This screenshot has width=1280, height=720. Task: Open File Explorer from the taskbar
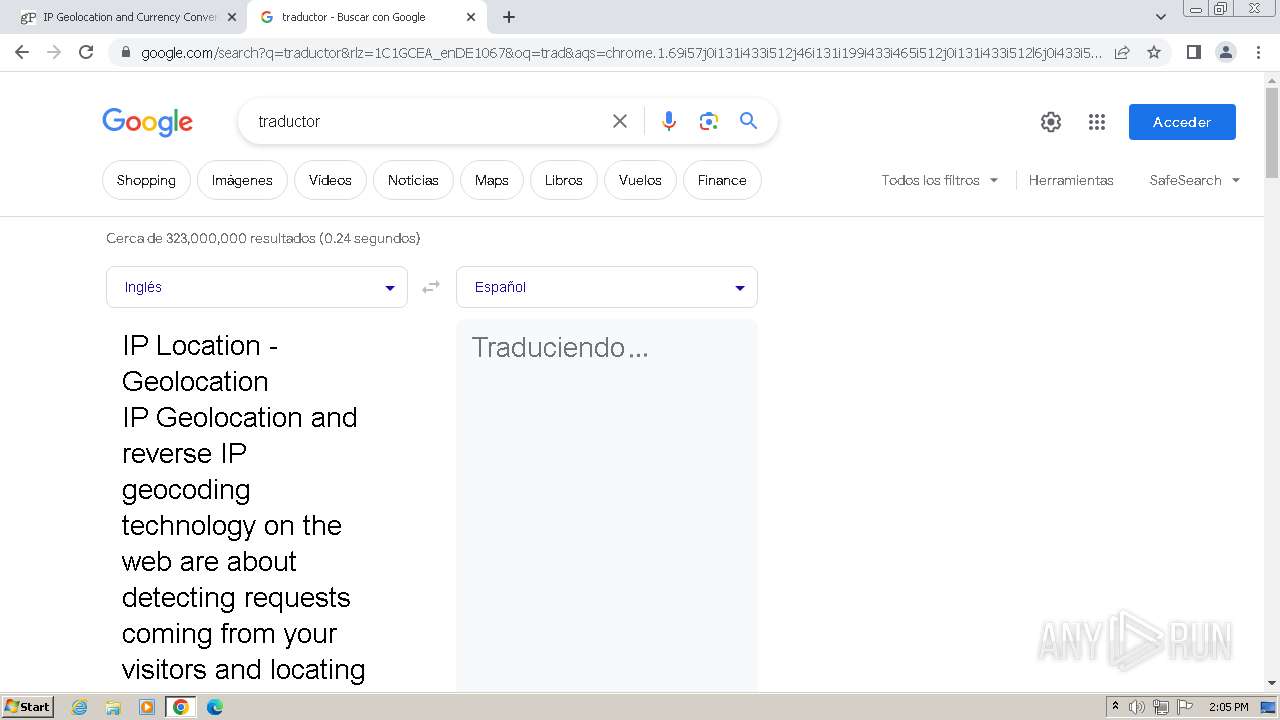tap(113, 707)
